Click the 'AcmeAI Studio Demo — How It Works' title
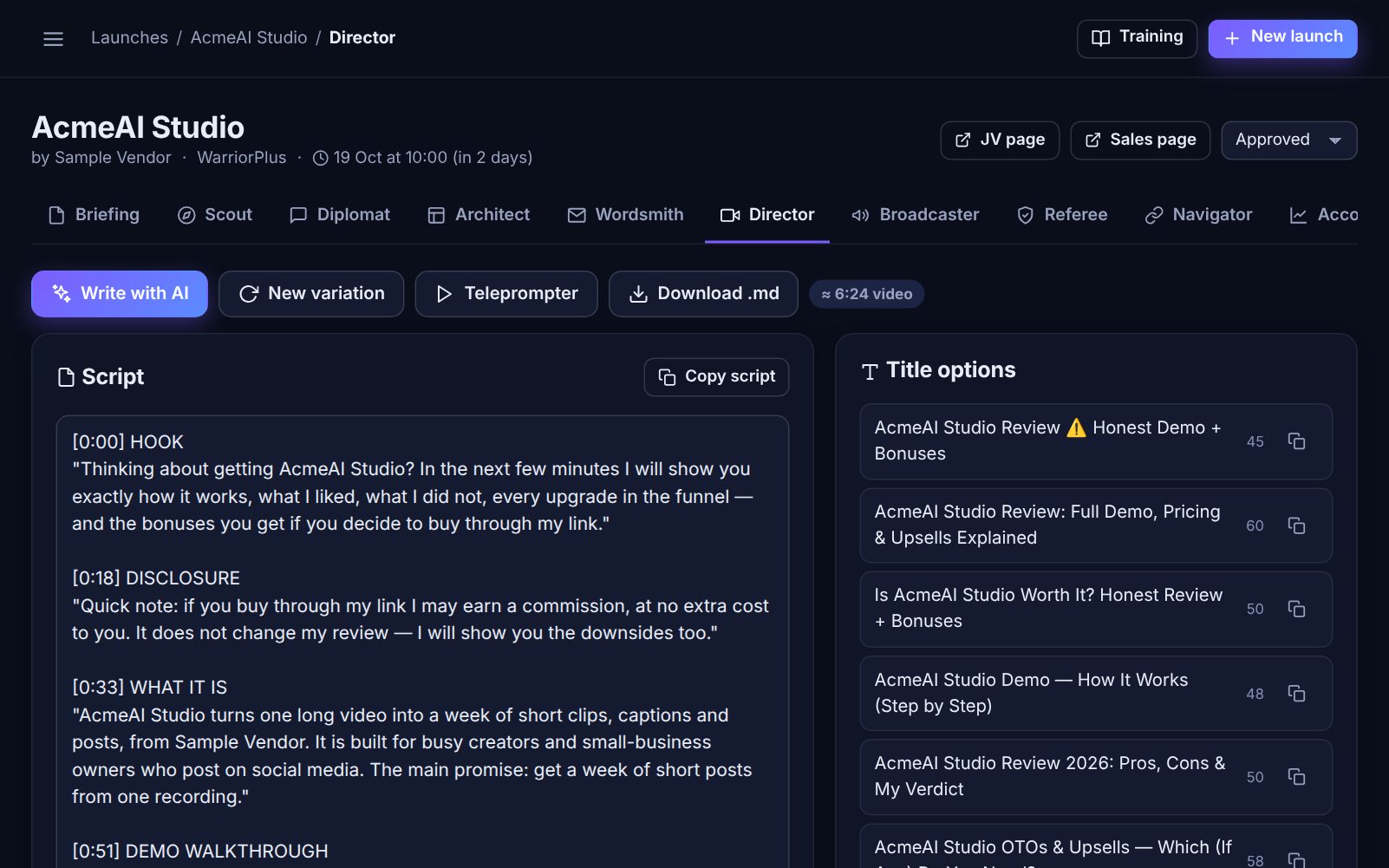The image size is (1389, 868). (x=1096, y=694)
